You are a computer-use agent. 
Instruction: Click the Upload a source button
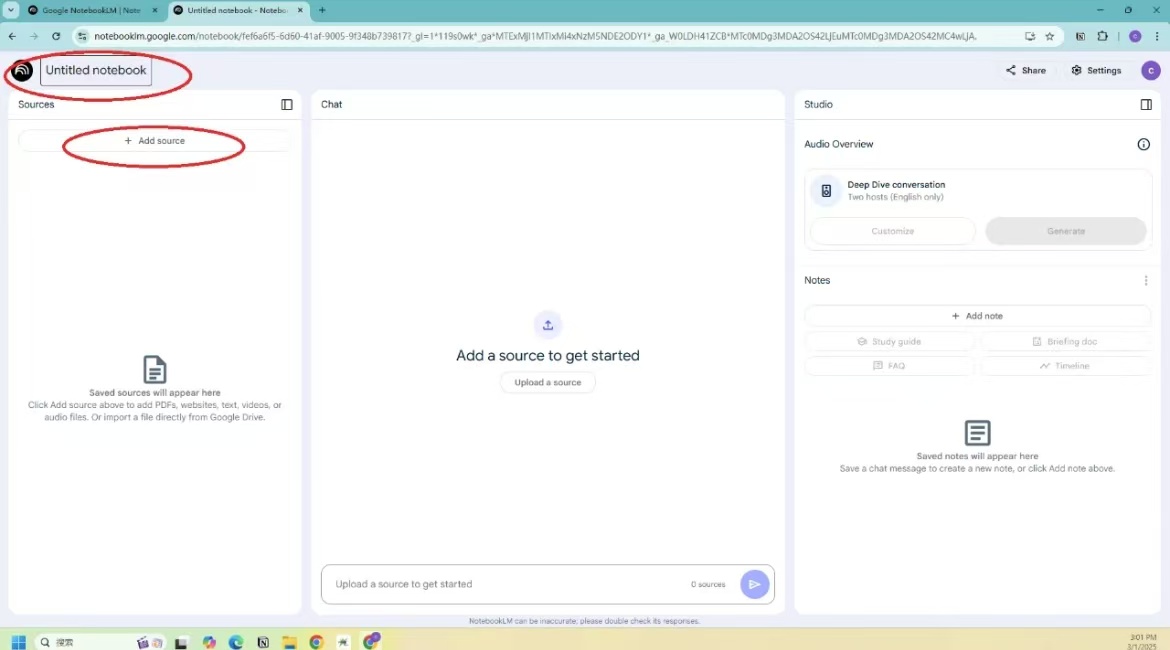coord(548,382)
